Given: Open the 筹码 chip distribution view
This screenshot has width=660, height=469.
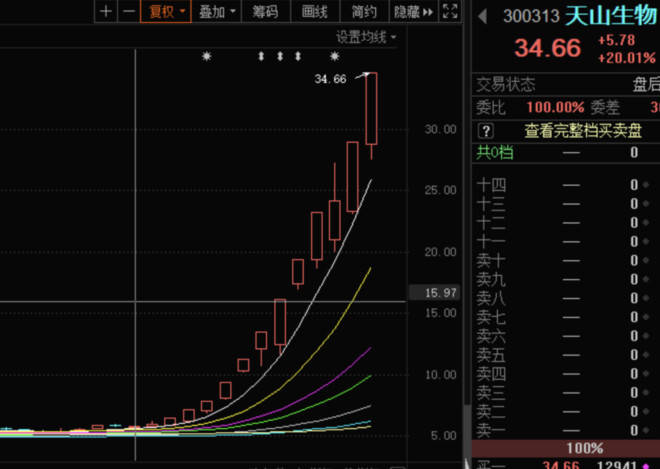Looking at the screenshot, I should (264, 12).
